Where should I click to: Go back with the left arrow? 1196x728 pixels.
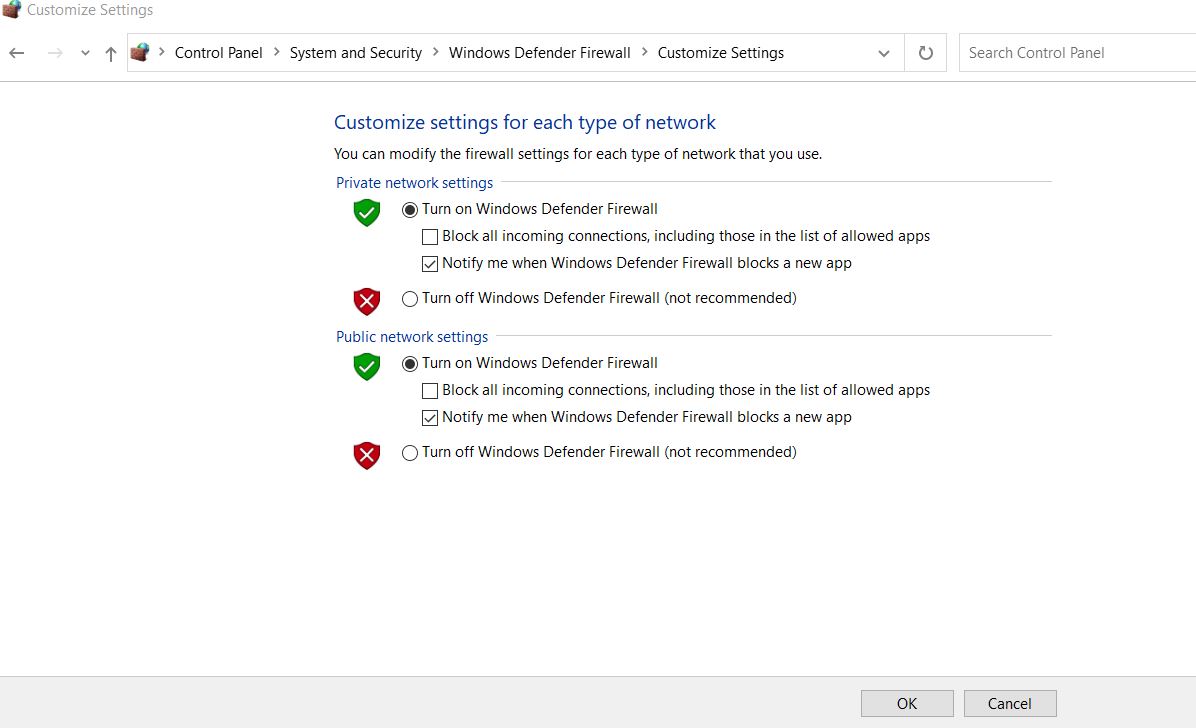(x=17, y=53)
